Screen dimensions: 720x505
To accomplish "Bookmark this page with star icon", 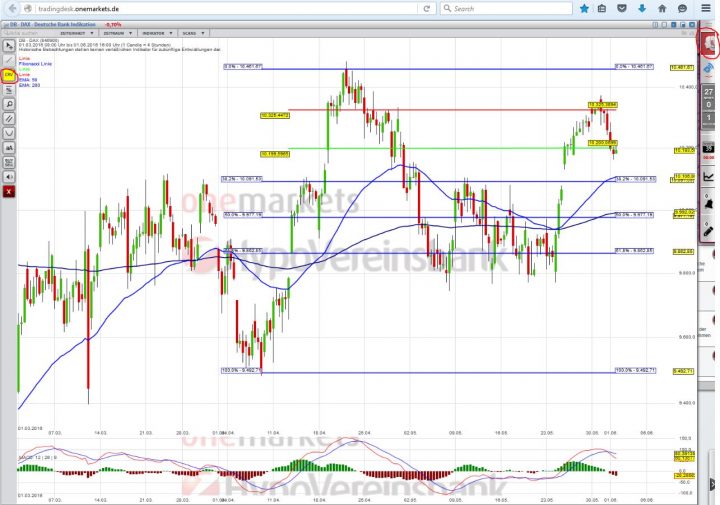I will (x=584, y=8).
